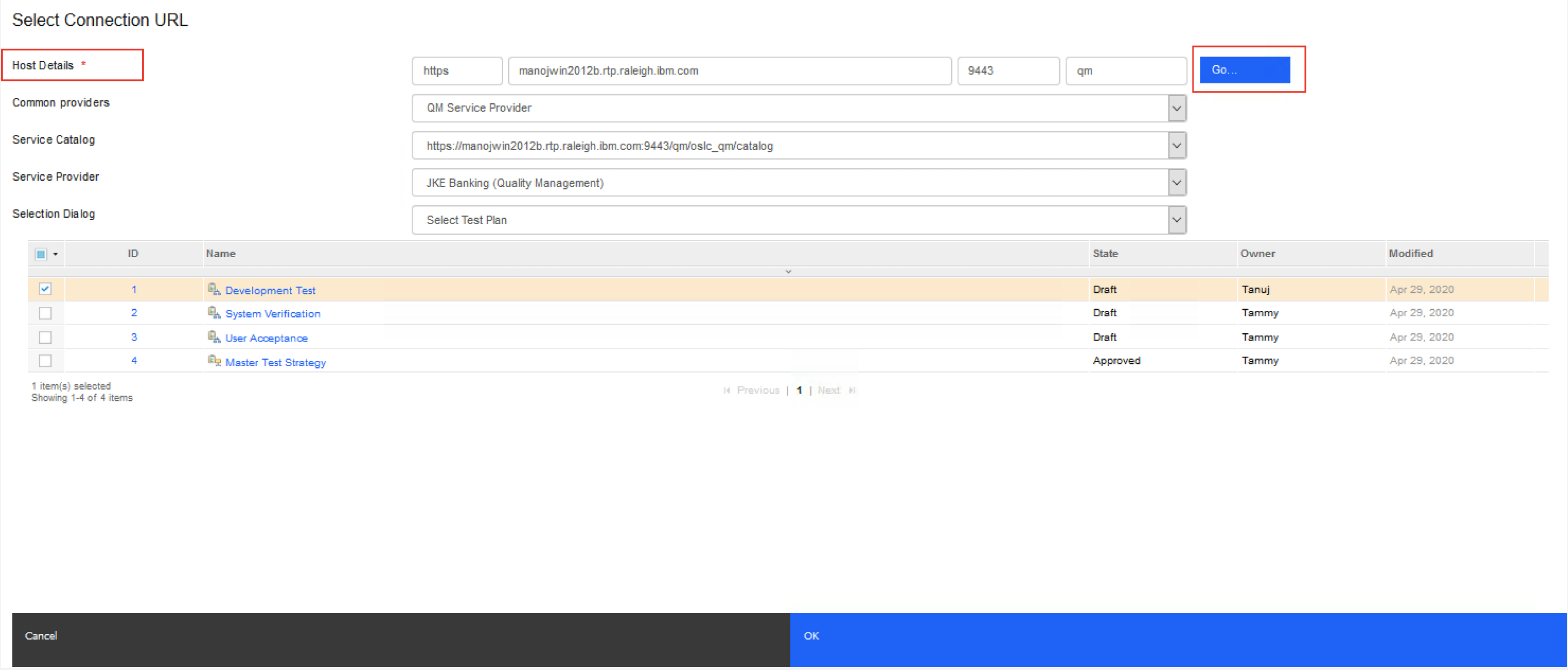Click the Draft state of System Verification

1104,313
